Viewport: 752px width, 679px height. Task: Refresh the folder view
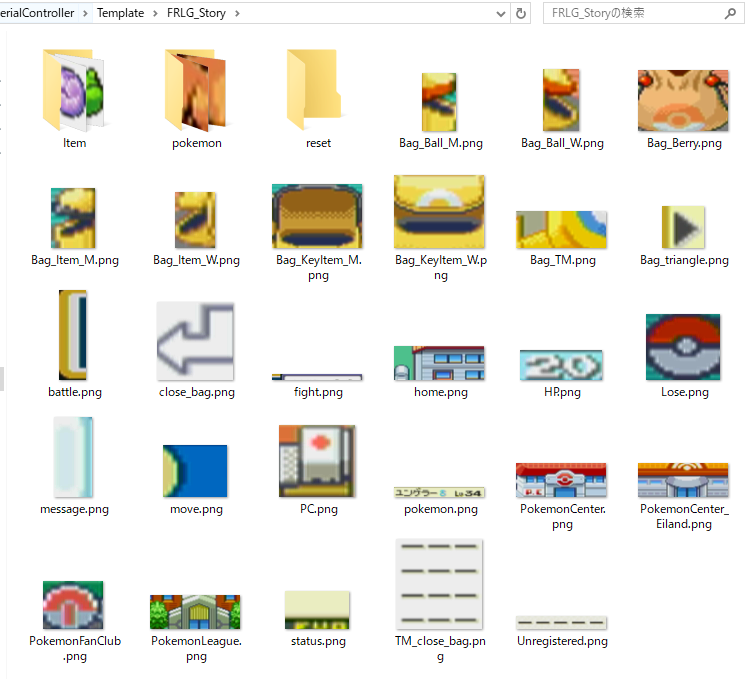pyautogui.click(x=521, y=13)
